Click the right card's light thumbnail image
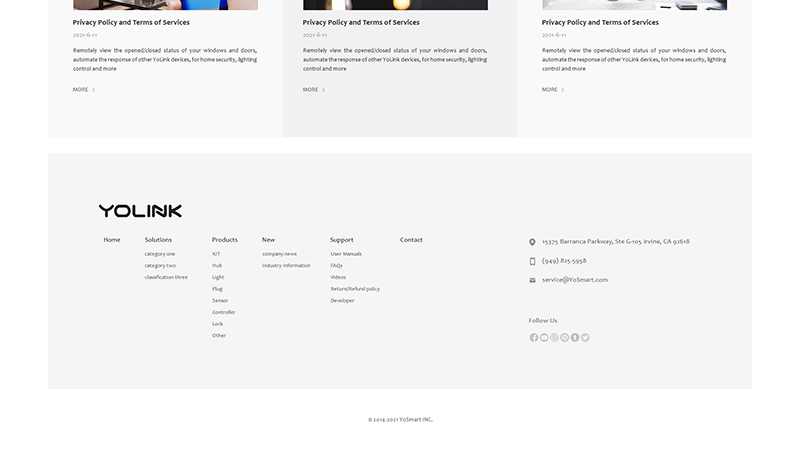 634,5
